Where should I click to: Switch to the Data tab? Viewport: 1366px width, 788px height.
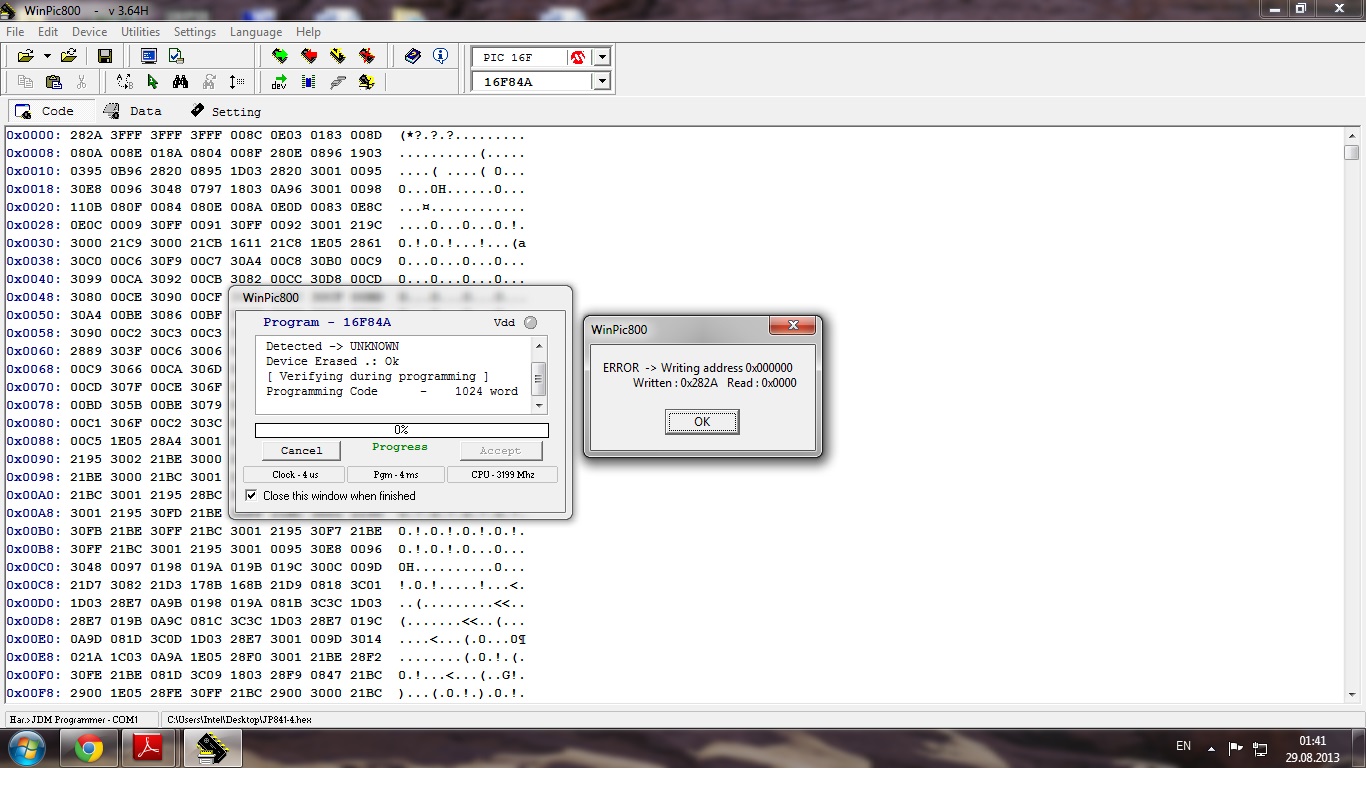pyautogui.click(x=133, y=111)
